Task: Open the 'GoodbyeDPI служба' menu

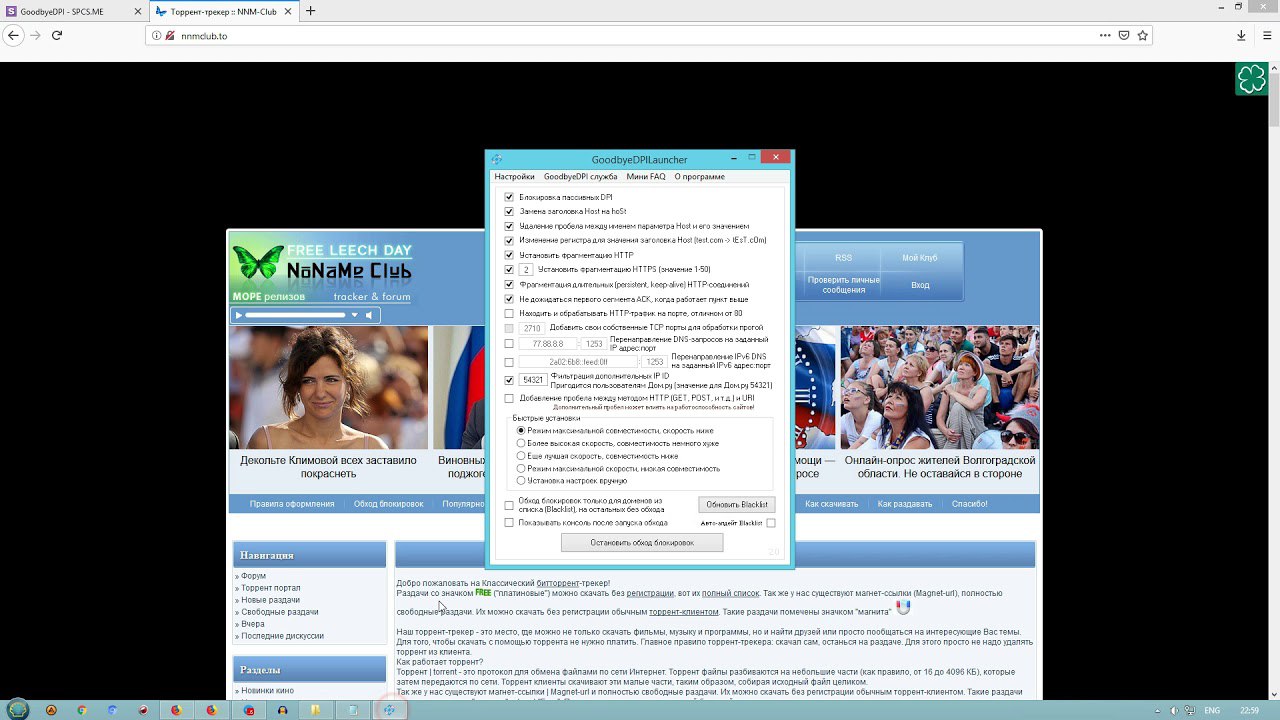Action: coord(580,176)
